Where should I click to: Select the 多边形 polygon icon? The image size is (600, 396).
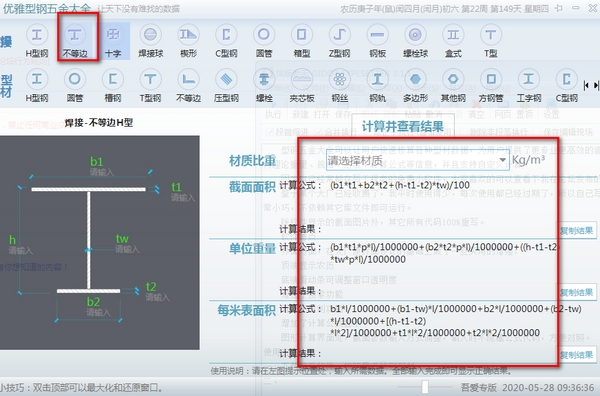pos(415,86)
